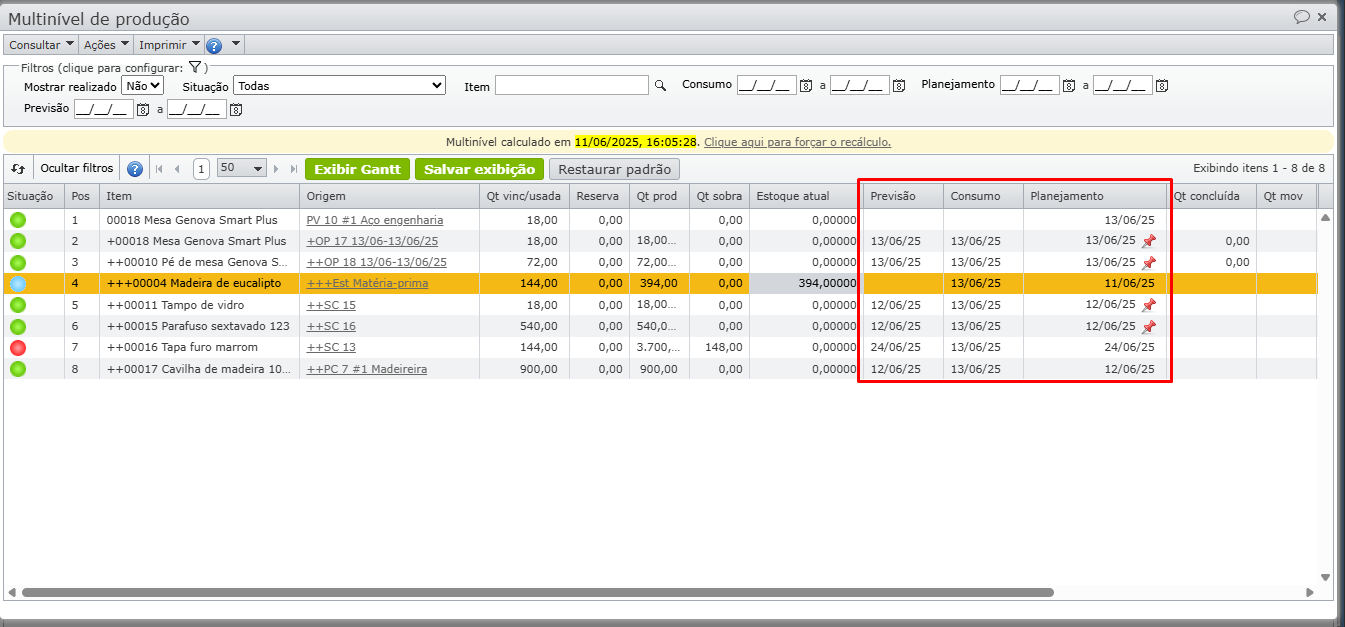Open the Mostrar realizado dropdown
1345x627 pixels.
[x=142, y=86]
